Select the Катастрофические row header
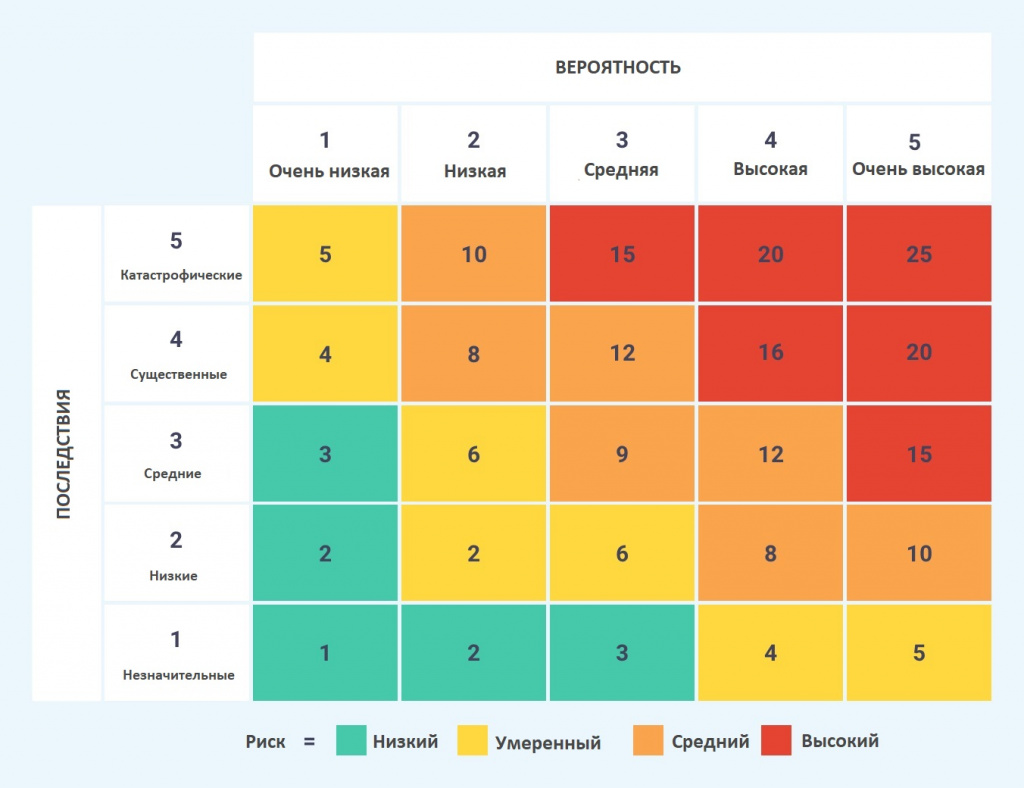This screenshot has width=1024, height=788. tap(176, 254)
